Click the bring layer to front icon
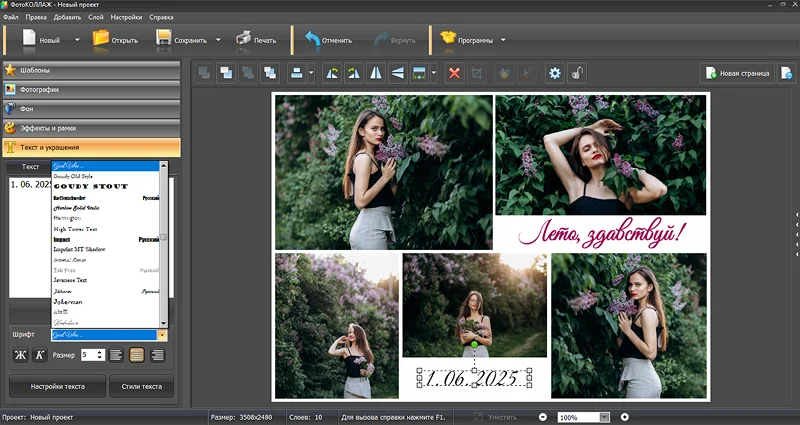The width and height of the screenshot is (800, 425). [269, 73]
